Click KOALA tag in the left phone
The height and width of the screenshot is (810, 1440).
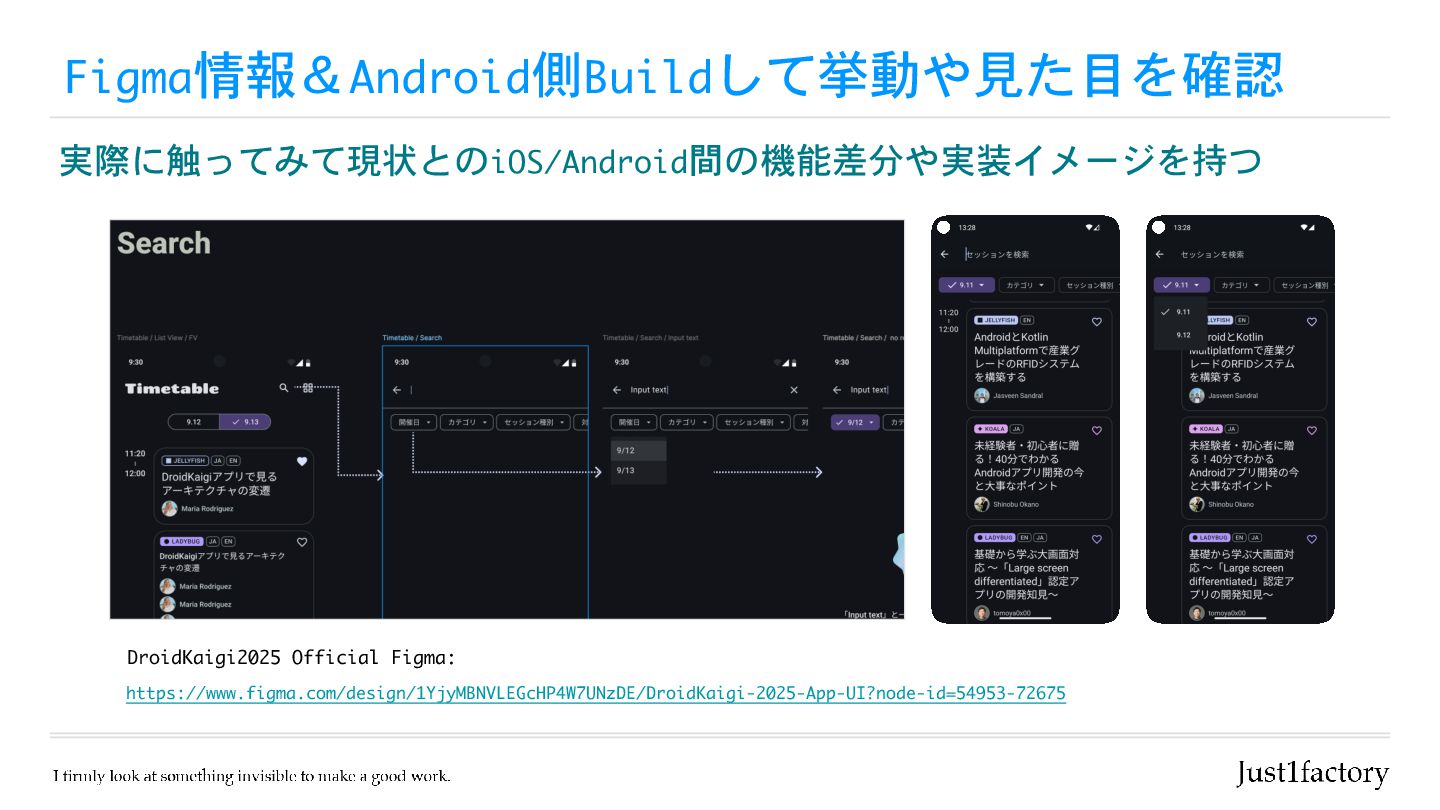point(990,429)
